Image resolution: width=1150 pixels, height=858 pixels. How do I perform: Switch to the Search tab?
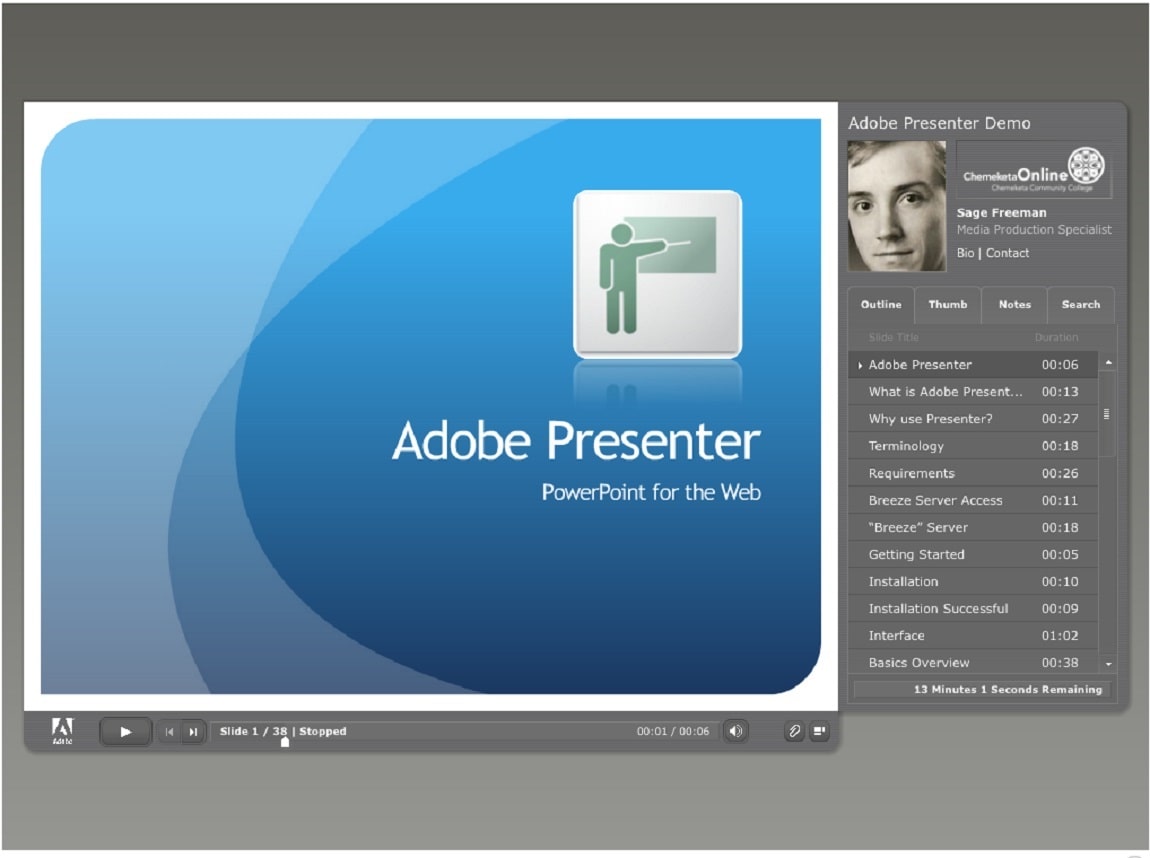tap(1081, 305)
